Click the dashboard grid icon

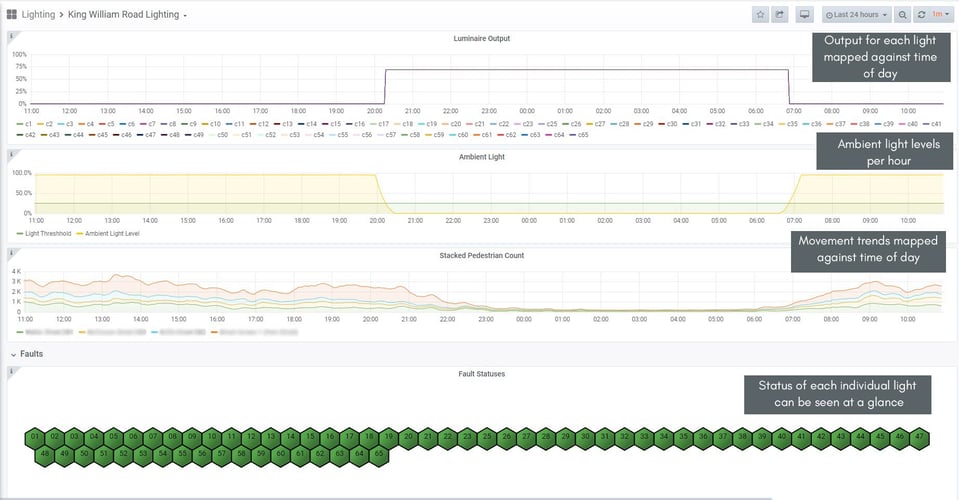pyautogui.click(x=12, y=15)
